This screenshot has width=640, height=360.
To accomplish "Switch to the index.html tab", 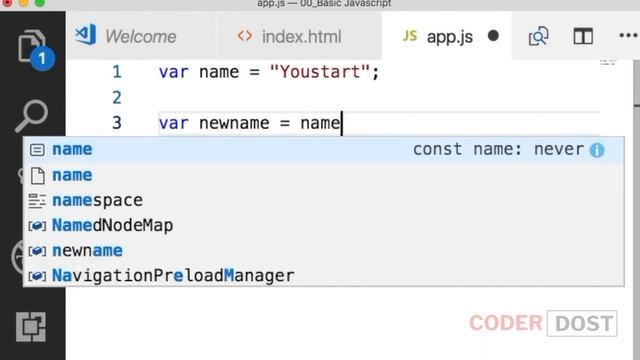I will pos(300,36).
